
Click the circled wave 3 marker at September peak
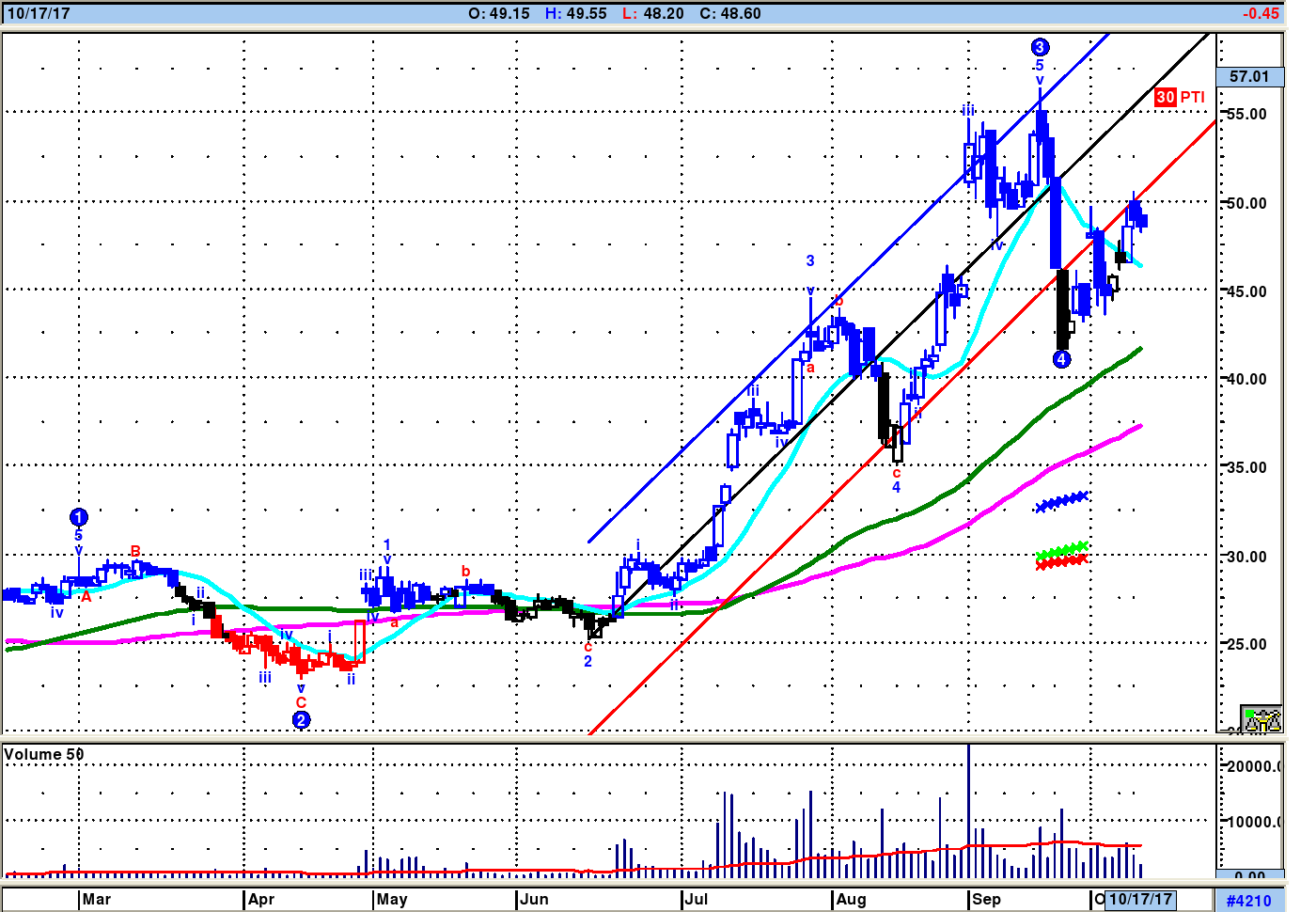[1040, 47]
